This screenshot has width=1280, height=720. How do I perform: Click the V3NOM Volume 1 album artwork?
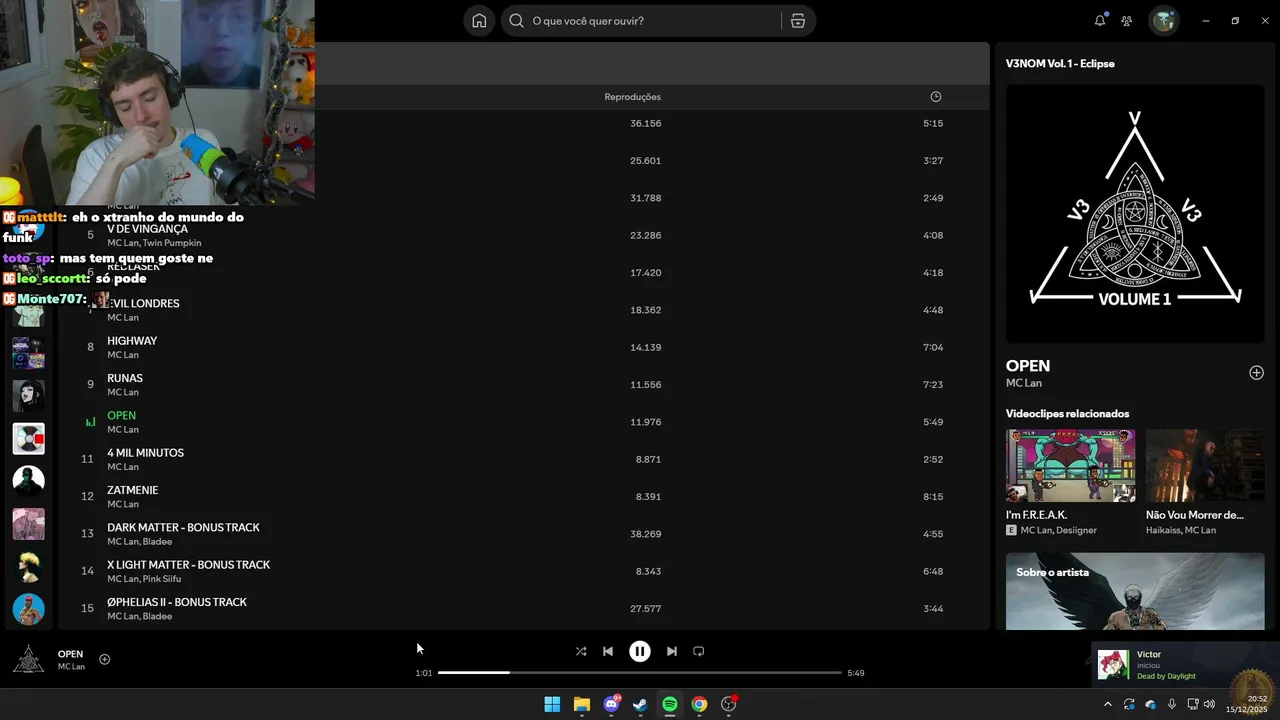click(x=1135, y=213)
